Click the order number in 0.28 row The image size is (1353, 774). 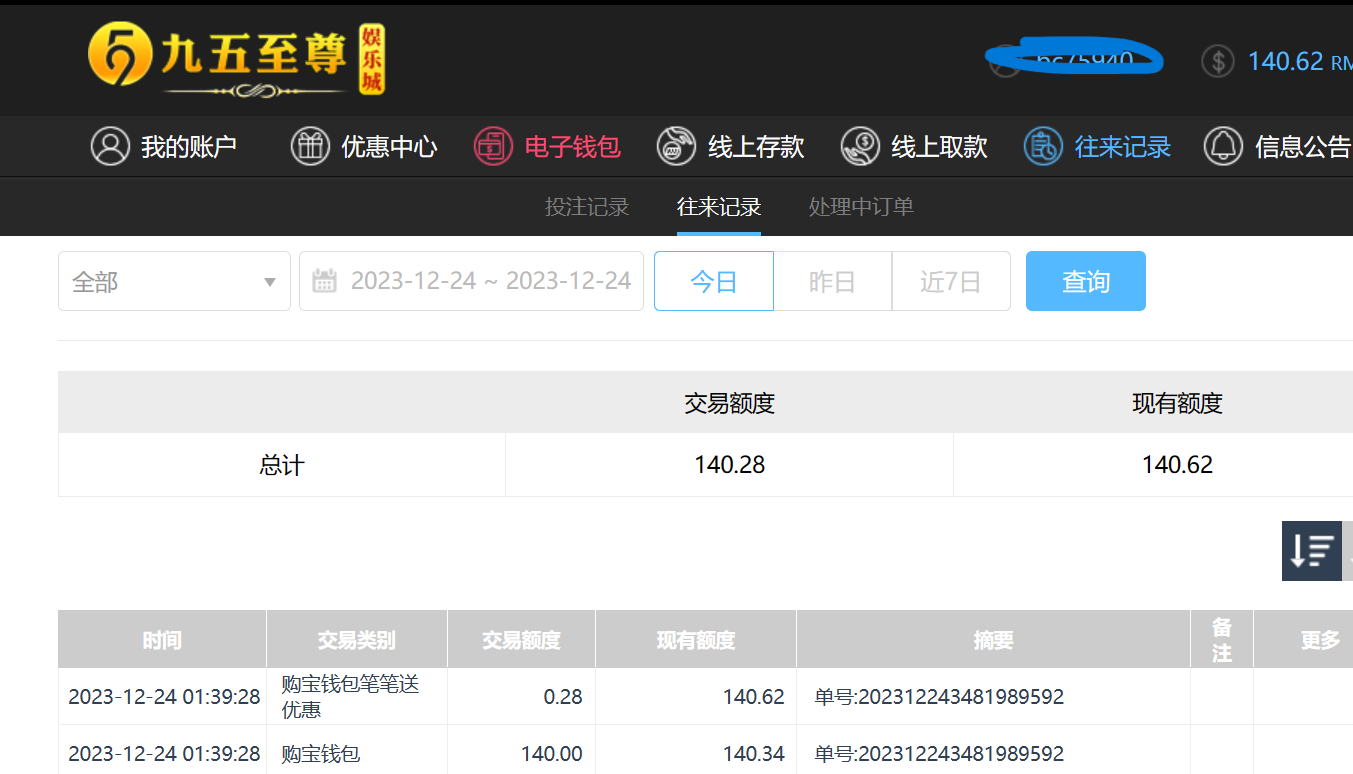[x=939, y=697]
